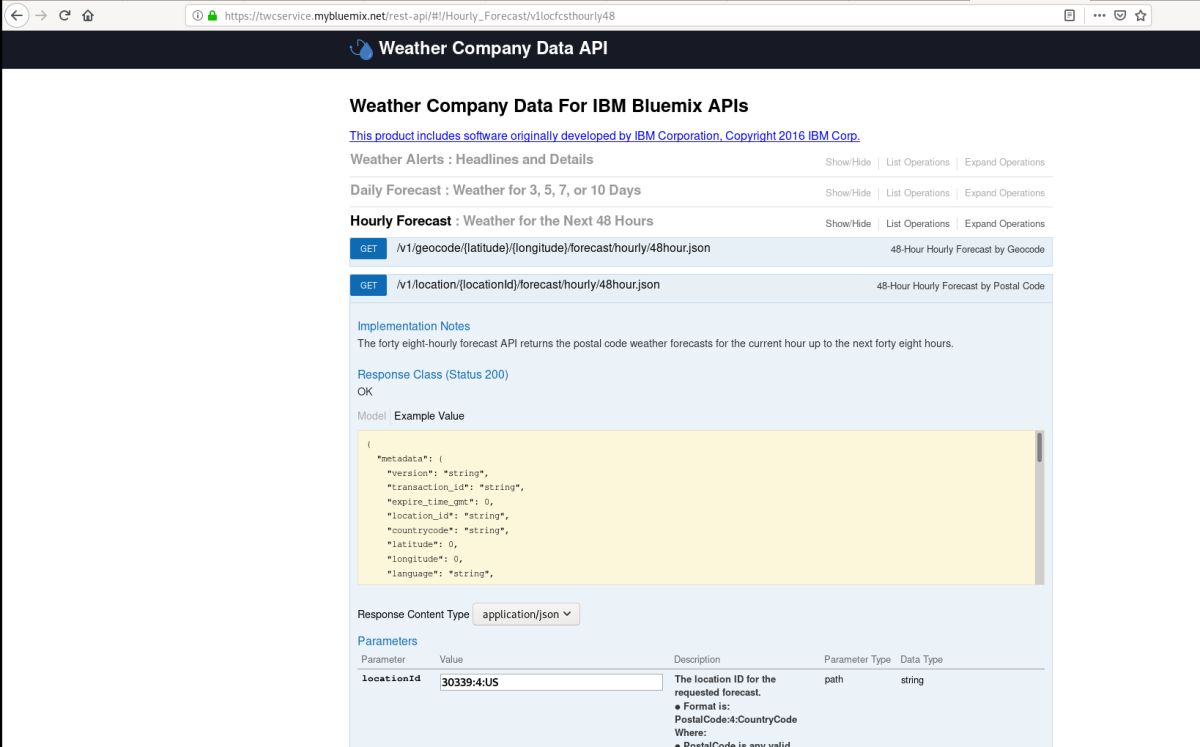1200x747 pixels.
Task: Toggle reader view icon in address bar
Action: pos(1070,16)
